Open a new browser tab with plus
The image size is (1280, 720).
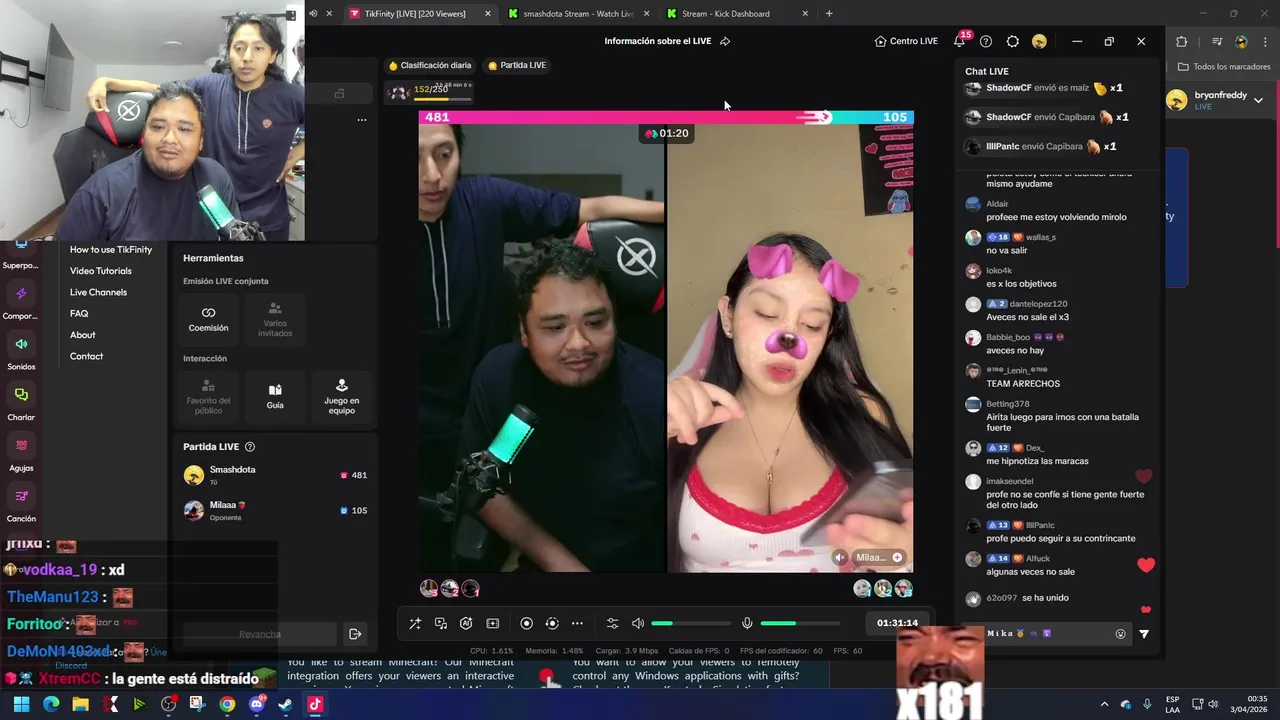click(829, 13)
